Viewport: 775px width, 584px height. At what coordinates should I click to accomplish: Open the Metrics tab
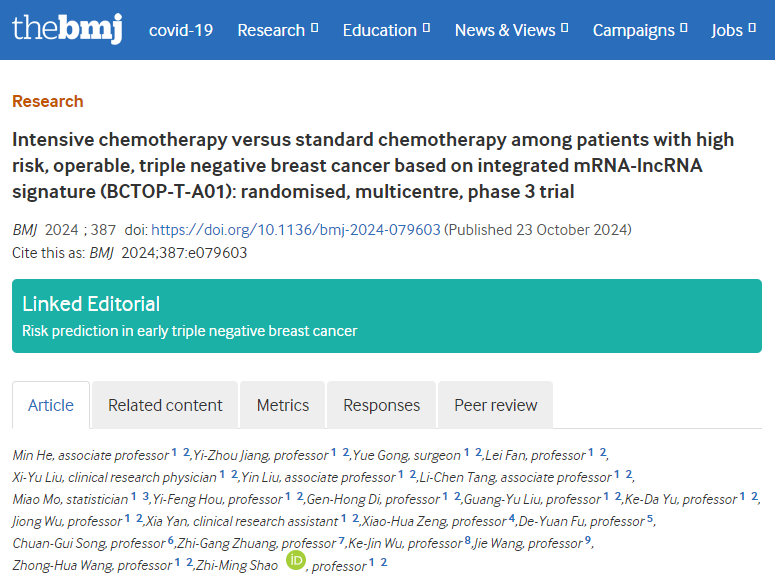pyautogui.click(x=283, y=405)
